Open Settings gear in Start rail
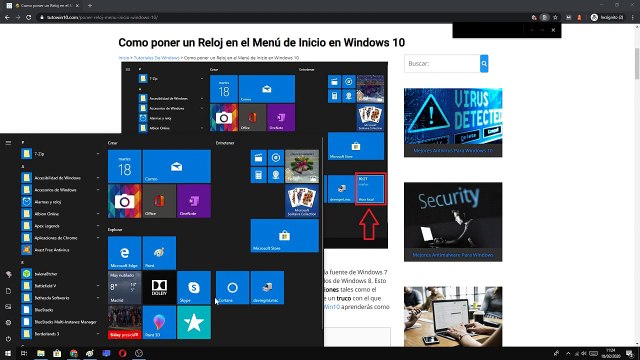The width and height of the screenshot is (640, 360). point(8,322)
